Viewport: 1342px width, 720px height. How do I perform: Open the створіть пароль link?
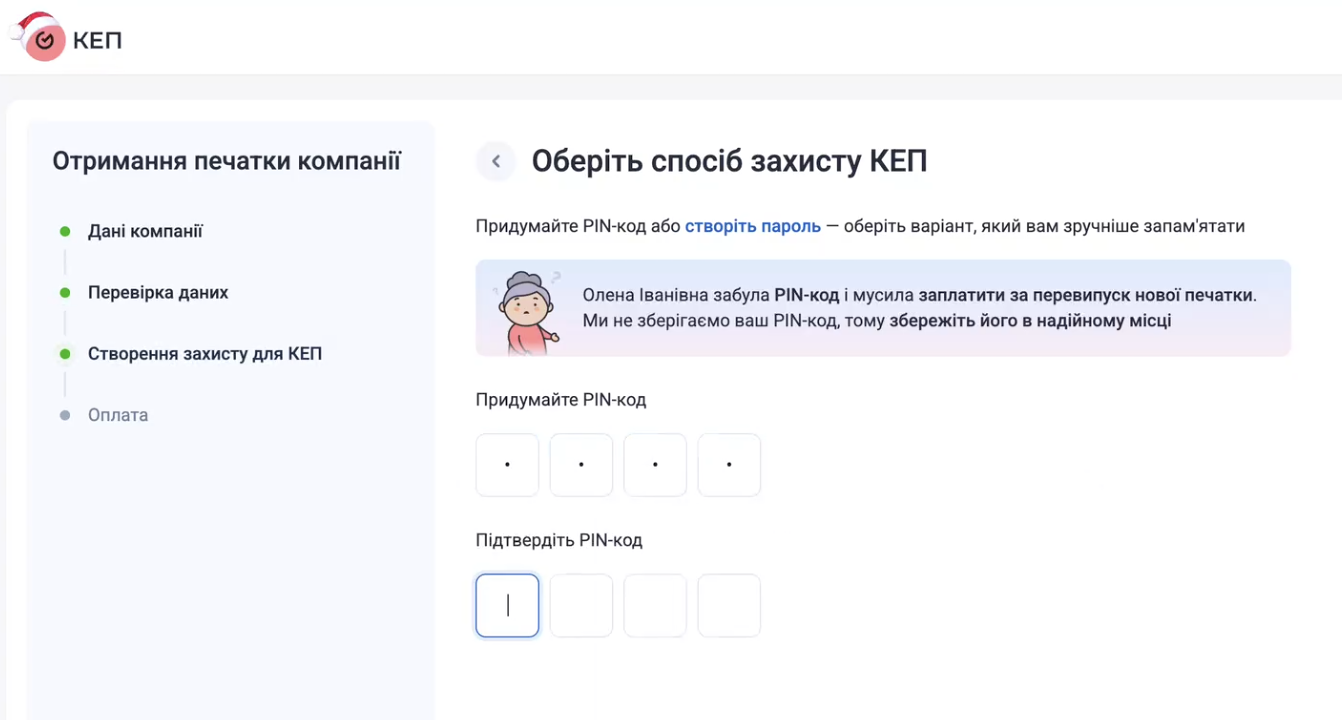[x=752, y=226]
